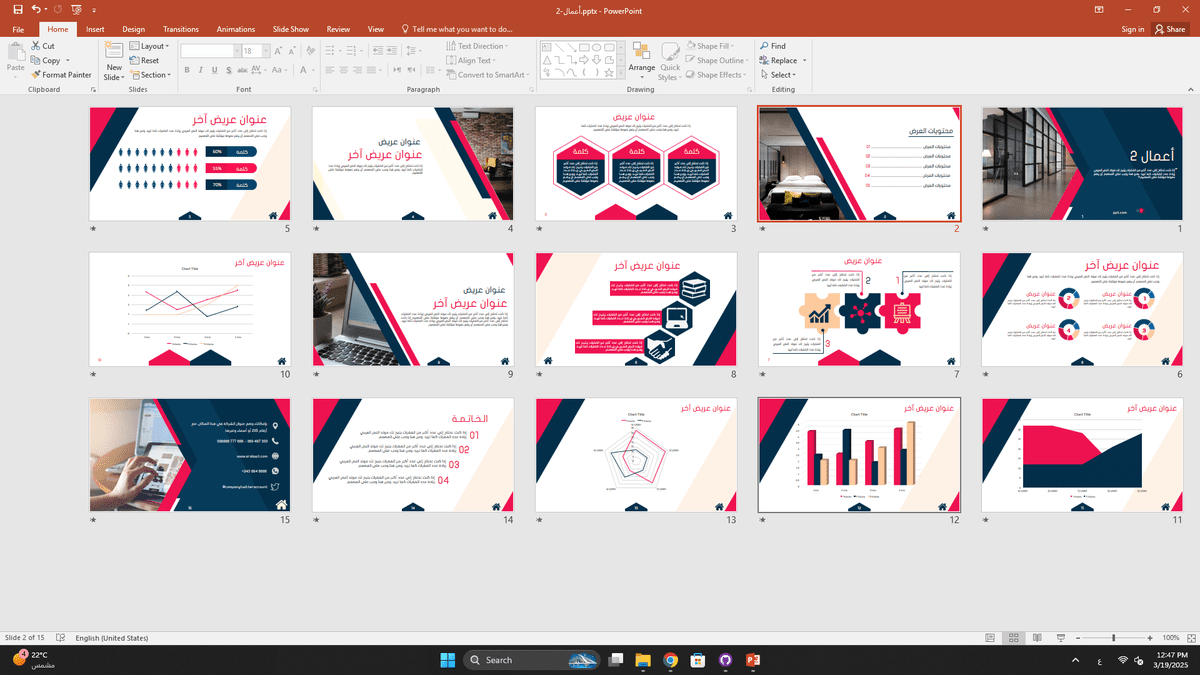Open the Layout dropdown
This screenshot has height=675, width=1200.
point(149,45)
